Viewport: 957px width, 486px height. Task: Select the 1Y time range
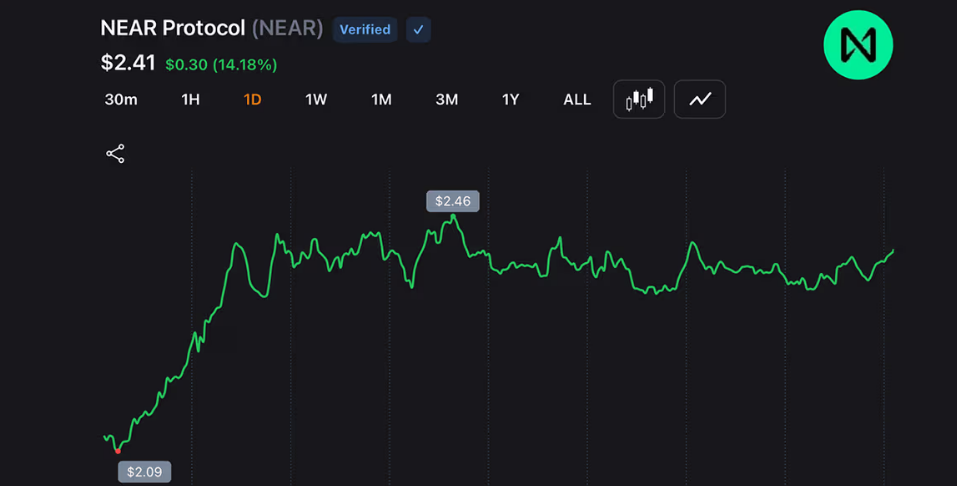[x=510, y=100]
